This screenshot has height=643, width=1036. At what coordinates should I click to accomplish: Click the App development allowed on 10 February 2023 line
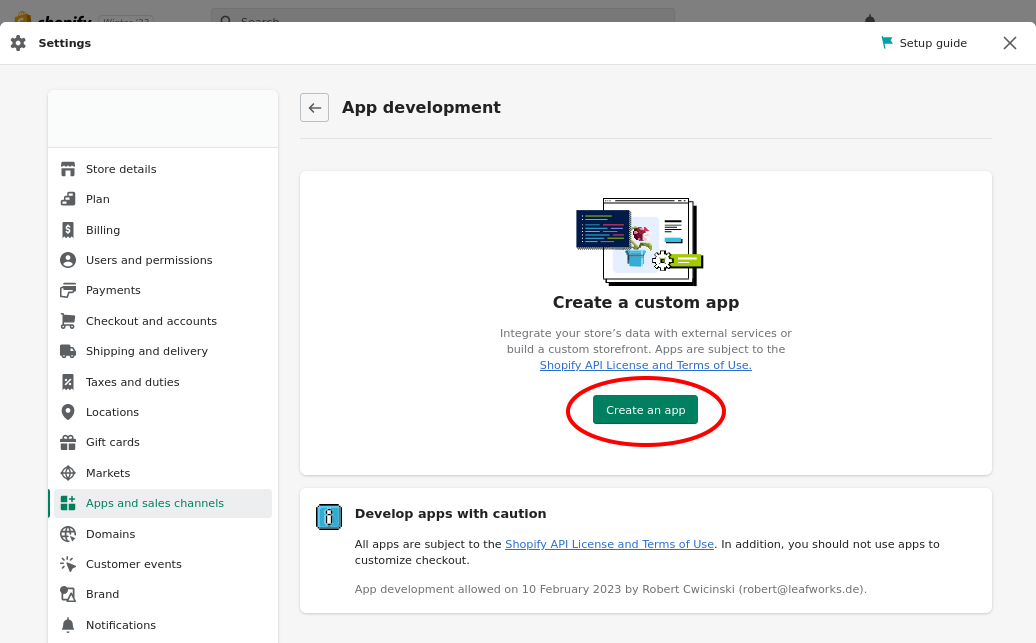click(610, 589)
